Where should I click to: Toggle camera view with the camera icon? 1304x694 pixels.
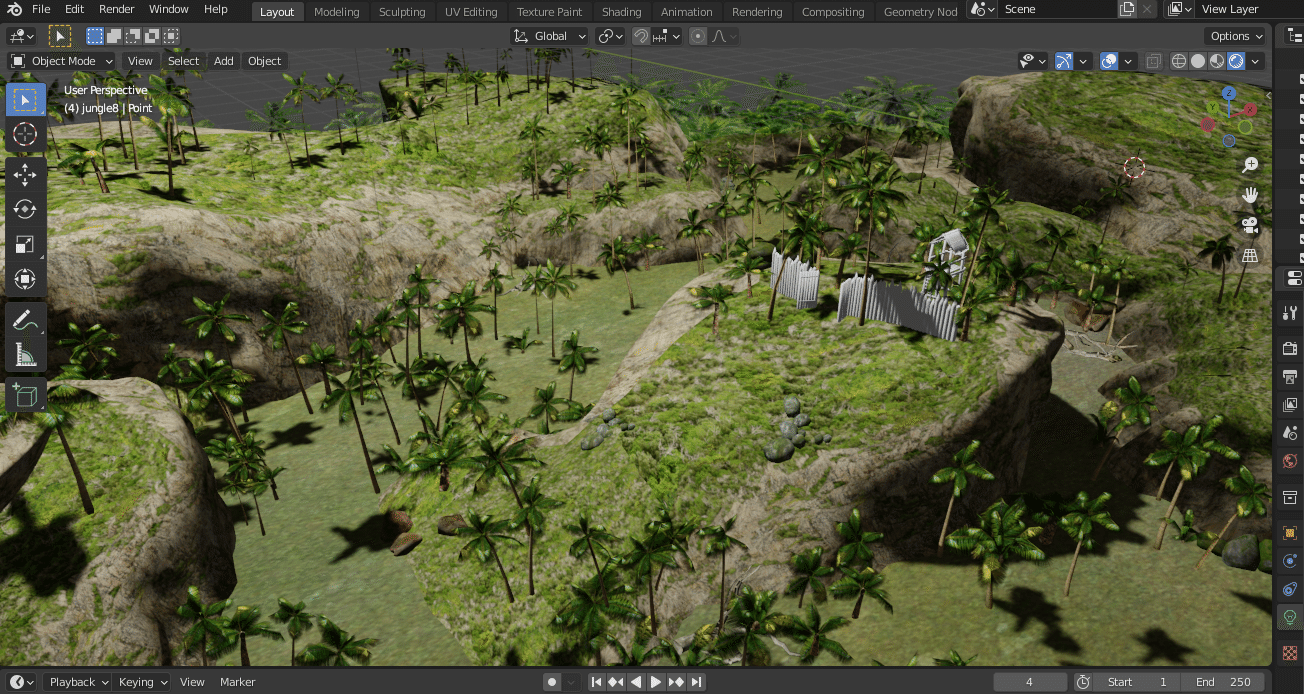coord(1250,225)
